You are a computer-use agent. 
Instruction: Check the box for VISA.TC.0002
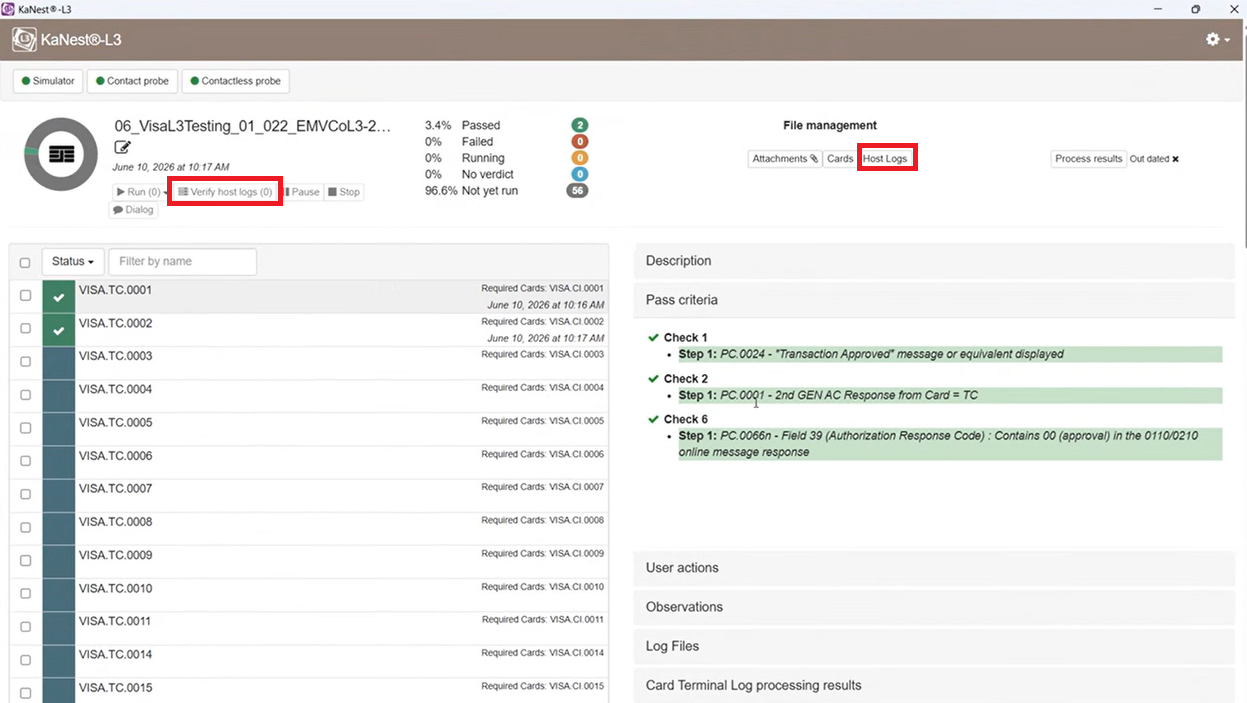click(x=25, y=329)
